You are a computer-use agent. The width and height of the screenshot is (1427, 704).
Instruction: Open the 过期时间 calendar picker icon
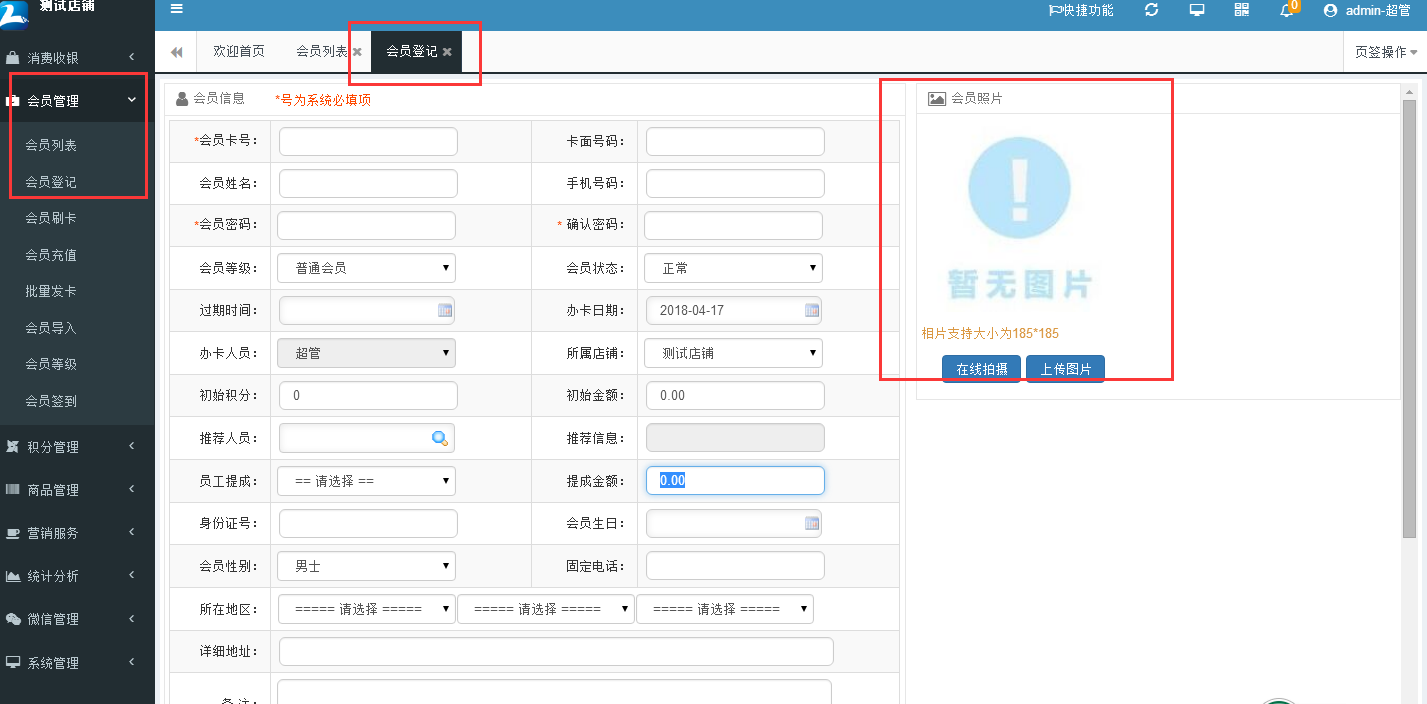[445, 310]
